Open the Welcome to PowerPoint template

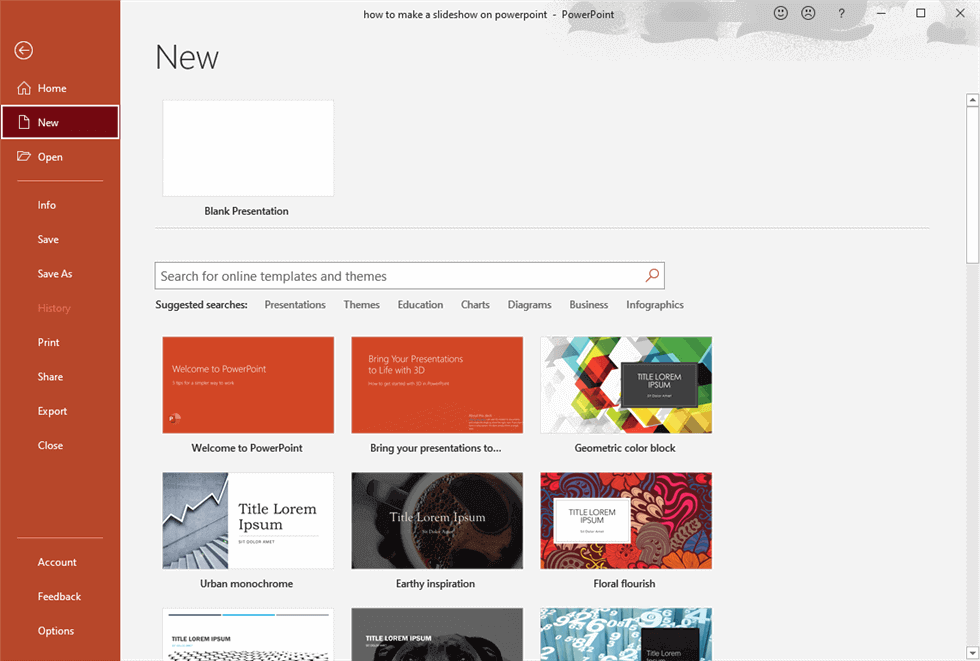pos(248,385)
